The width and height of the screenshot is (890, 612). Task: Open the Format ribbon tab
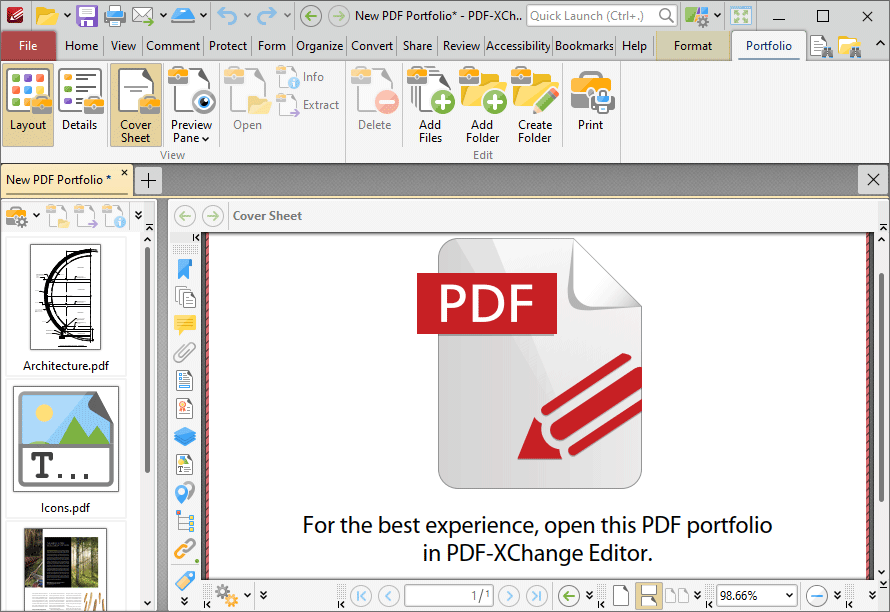tap(692, 46)
